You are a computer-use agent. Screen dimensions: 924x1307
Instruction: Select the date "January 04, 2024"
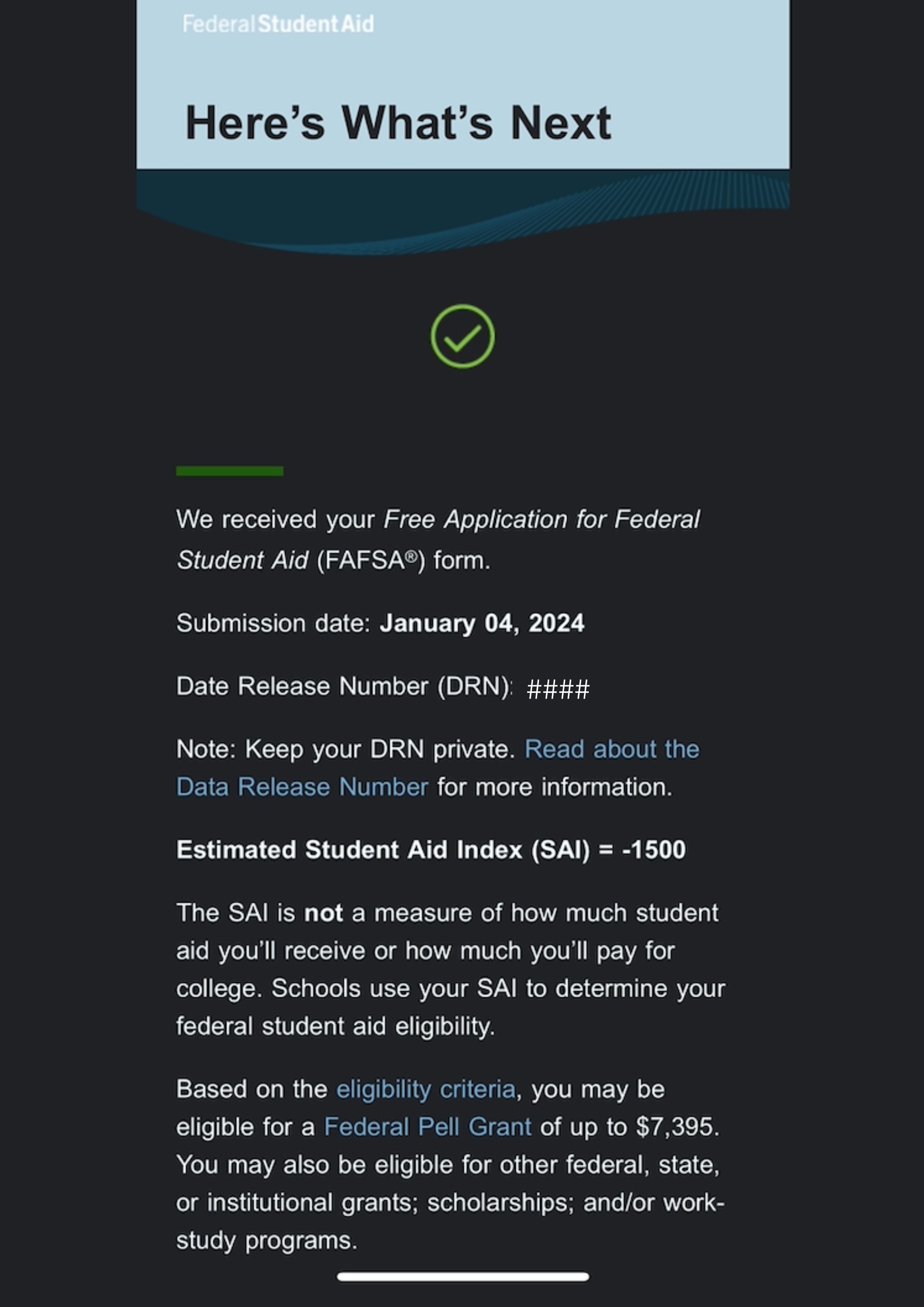point(482,623)
